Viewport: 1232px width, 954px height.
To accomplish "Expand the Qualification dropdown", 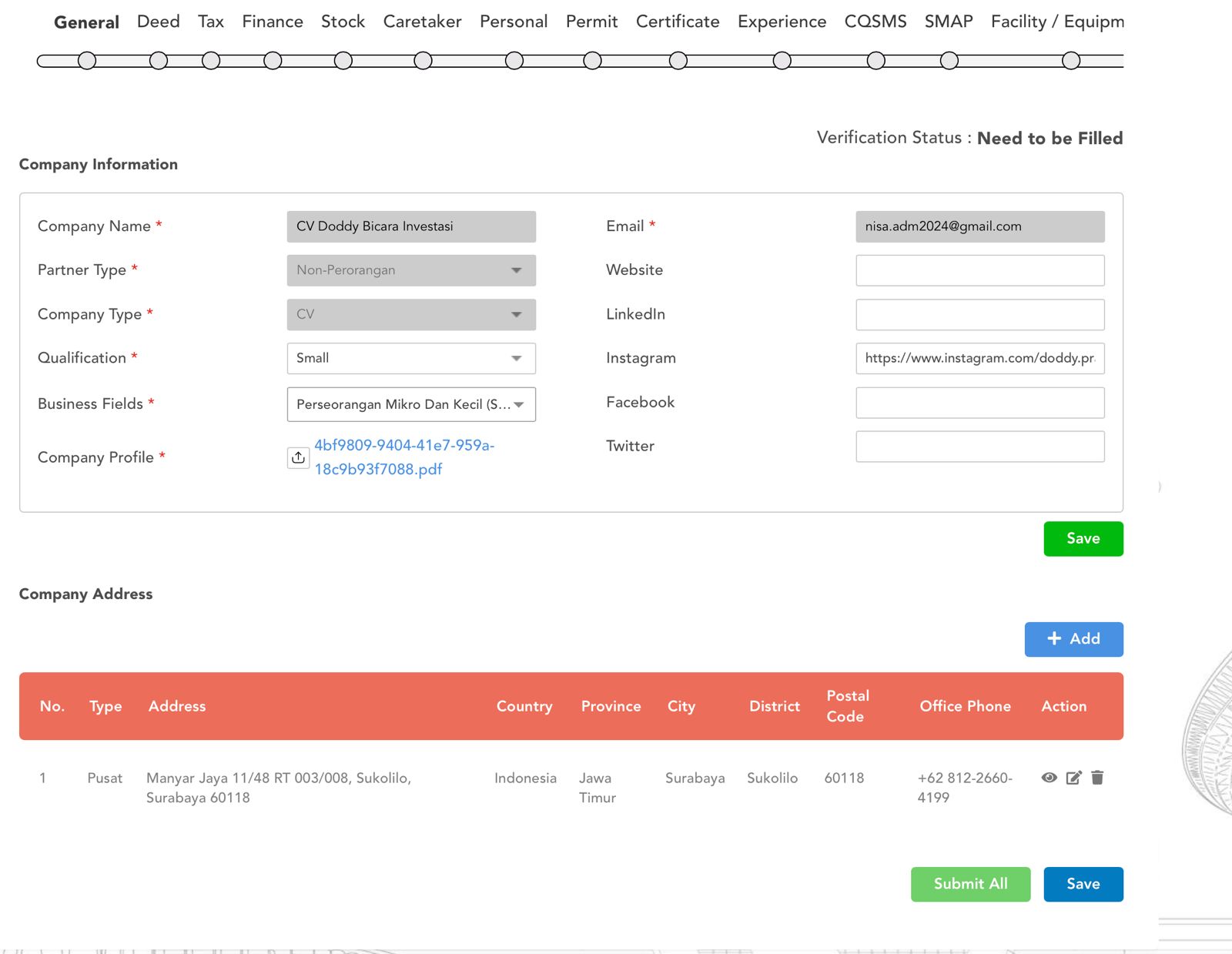I will point(411,358).
